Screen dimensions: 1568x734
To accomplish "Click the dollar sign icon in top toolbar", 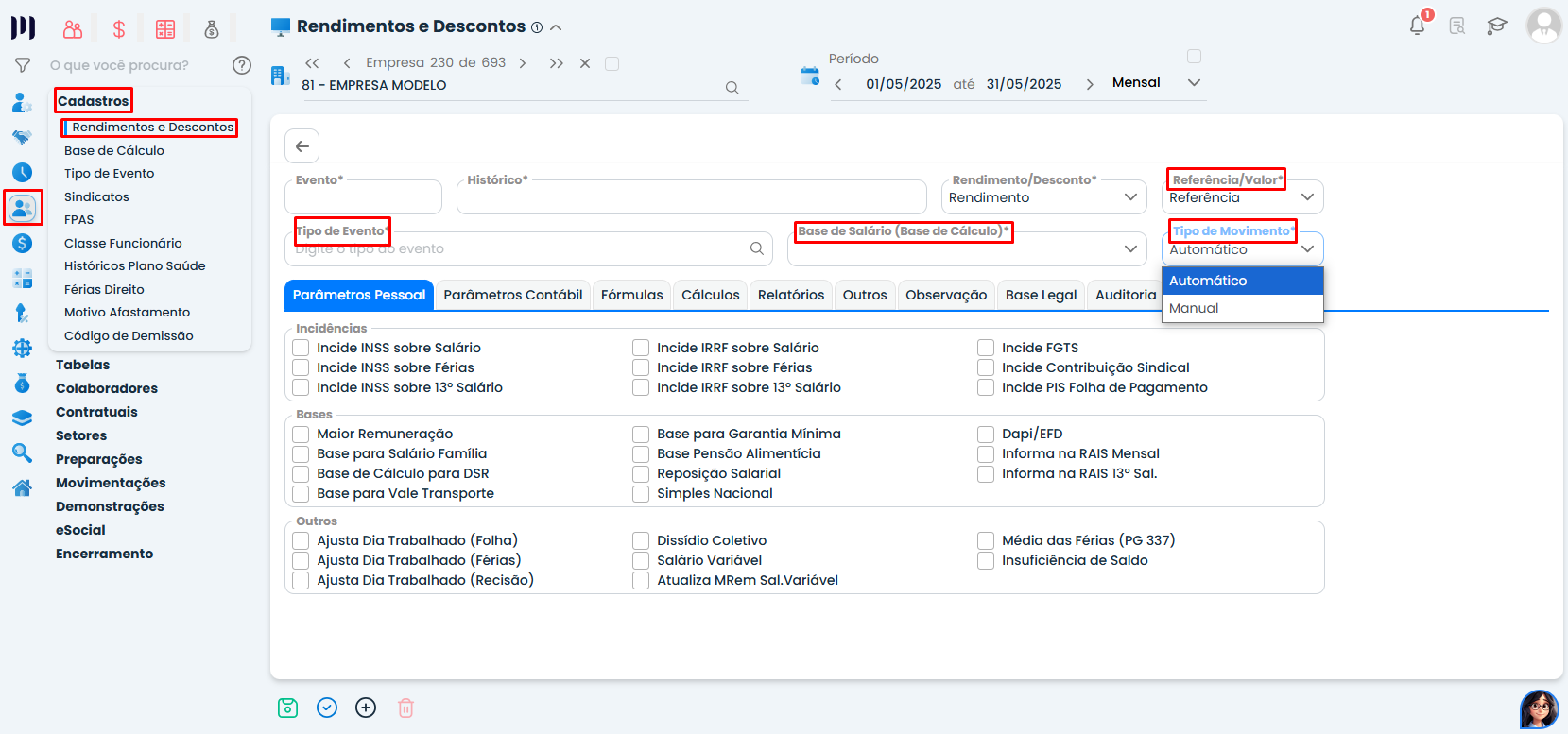I will coord(119,29).
